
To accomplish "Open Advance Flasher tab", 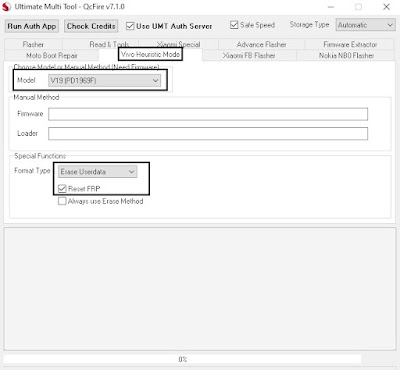I will point(261,44).
